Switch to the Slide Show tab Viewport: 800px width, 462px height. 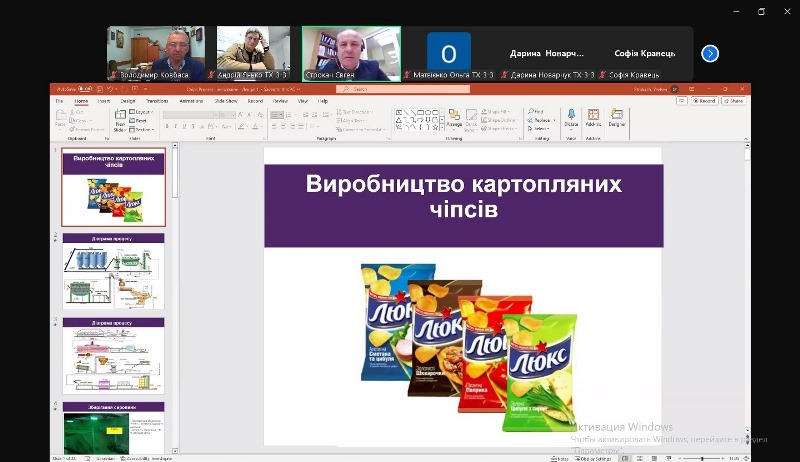pyautogui.click(x=226, y=101)
